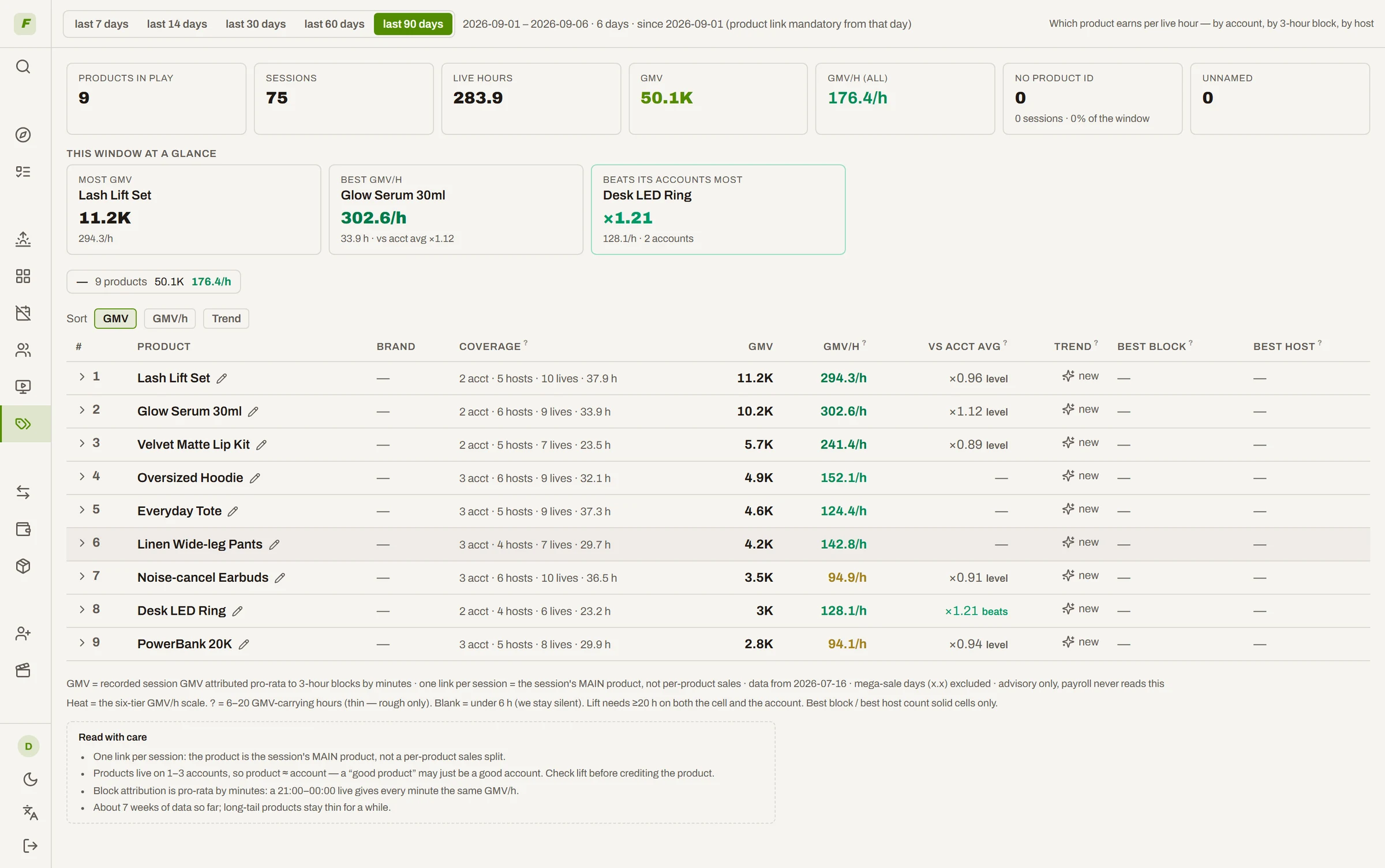Viewport: 1385px width, 868px height.
Task: Edit the Linen Wide-leg Pants pencil
Action: tap(274, 545)
